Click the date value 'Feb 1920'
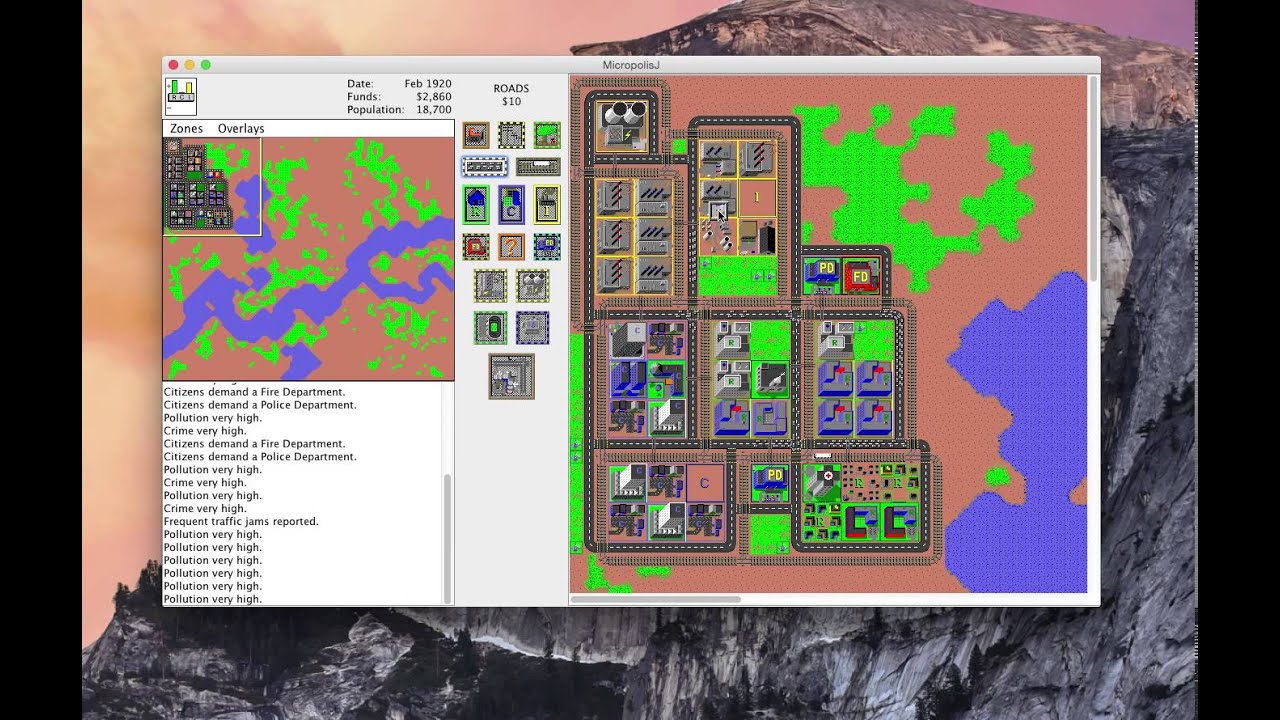 (x=428, y=84)
